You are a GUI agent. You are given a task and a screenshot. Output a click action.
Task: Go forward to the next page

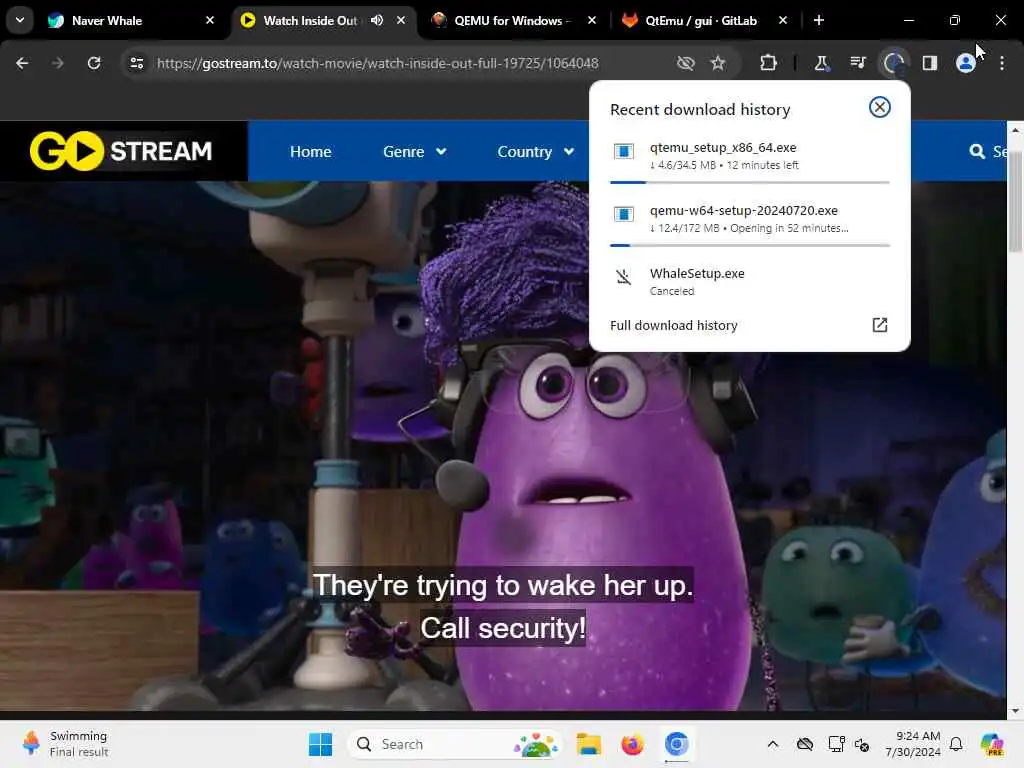pos(58,63)
